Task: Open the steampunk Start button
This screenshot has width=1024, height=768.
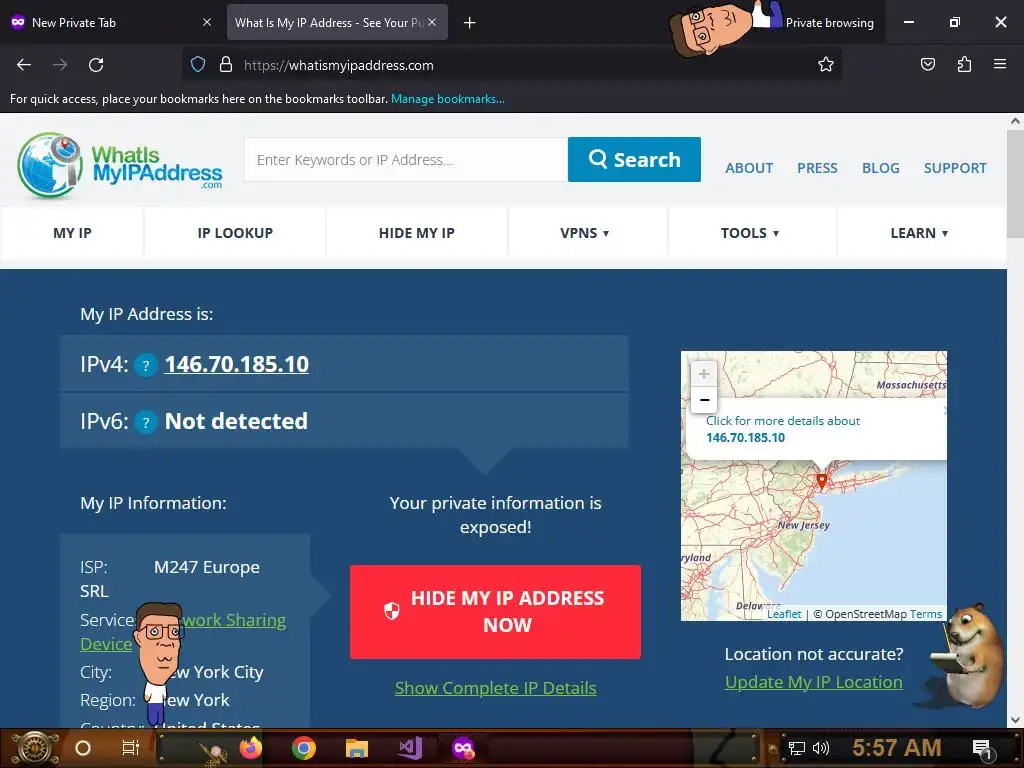Action: 35,748
